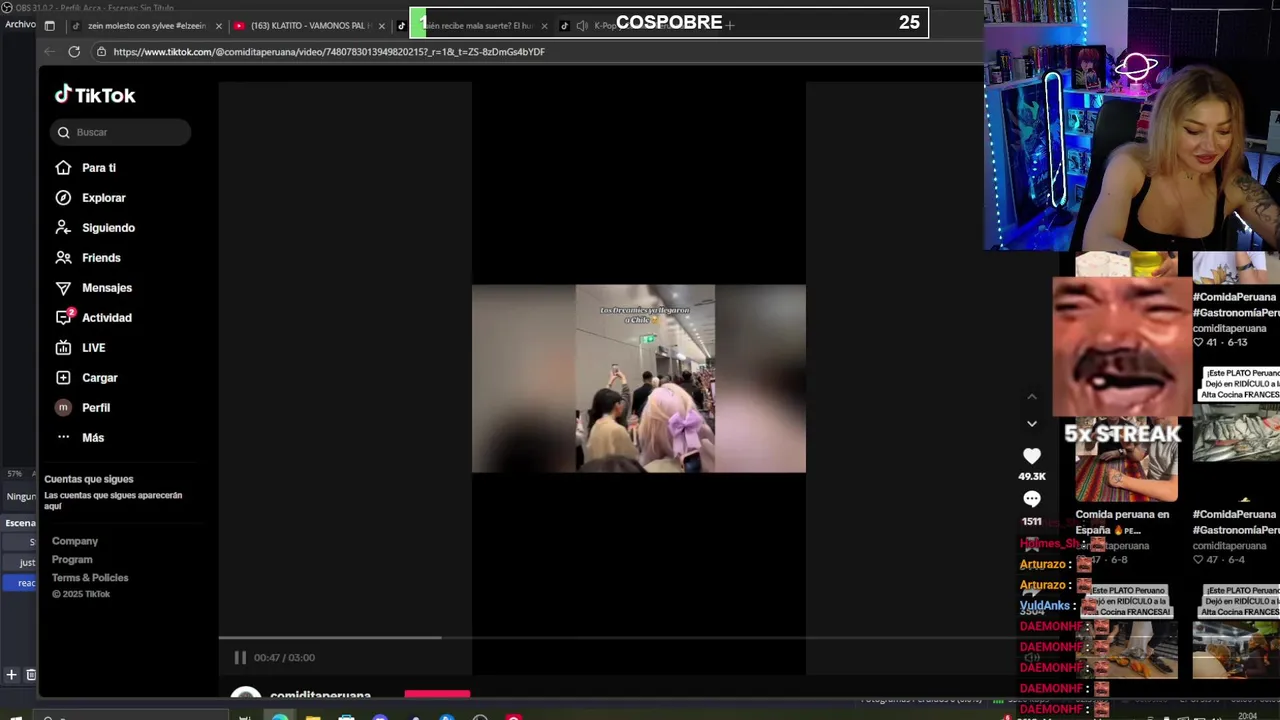Reload the browser page
Screen dimensions: 1280x720
tap(74, 51)
